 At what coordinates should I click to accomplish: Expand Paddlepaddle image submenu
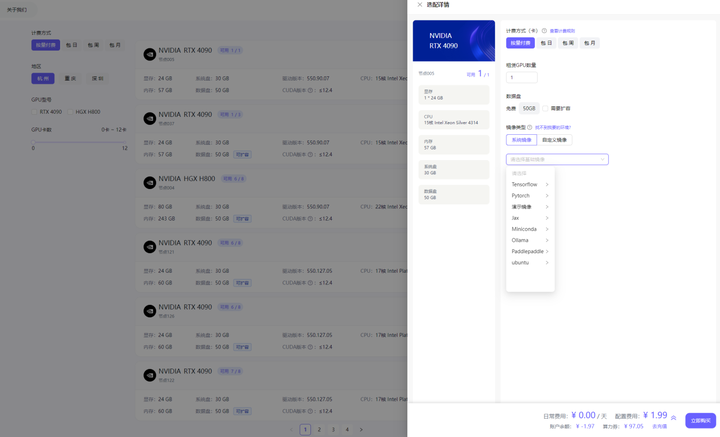click(530, 252)
